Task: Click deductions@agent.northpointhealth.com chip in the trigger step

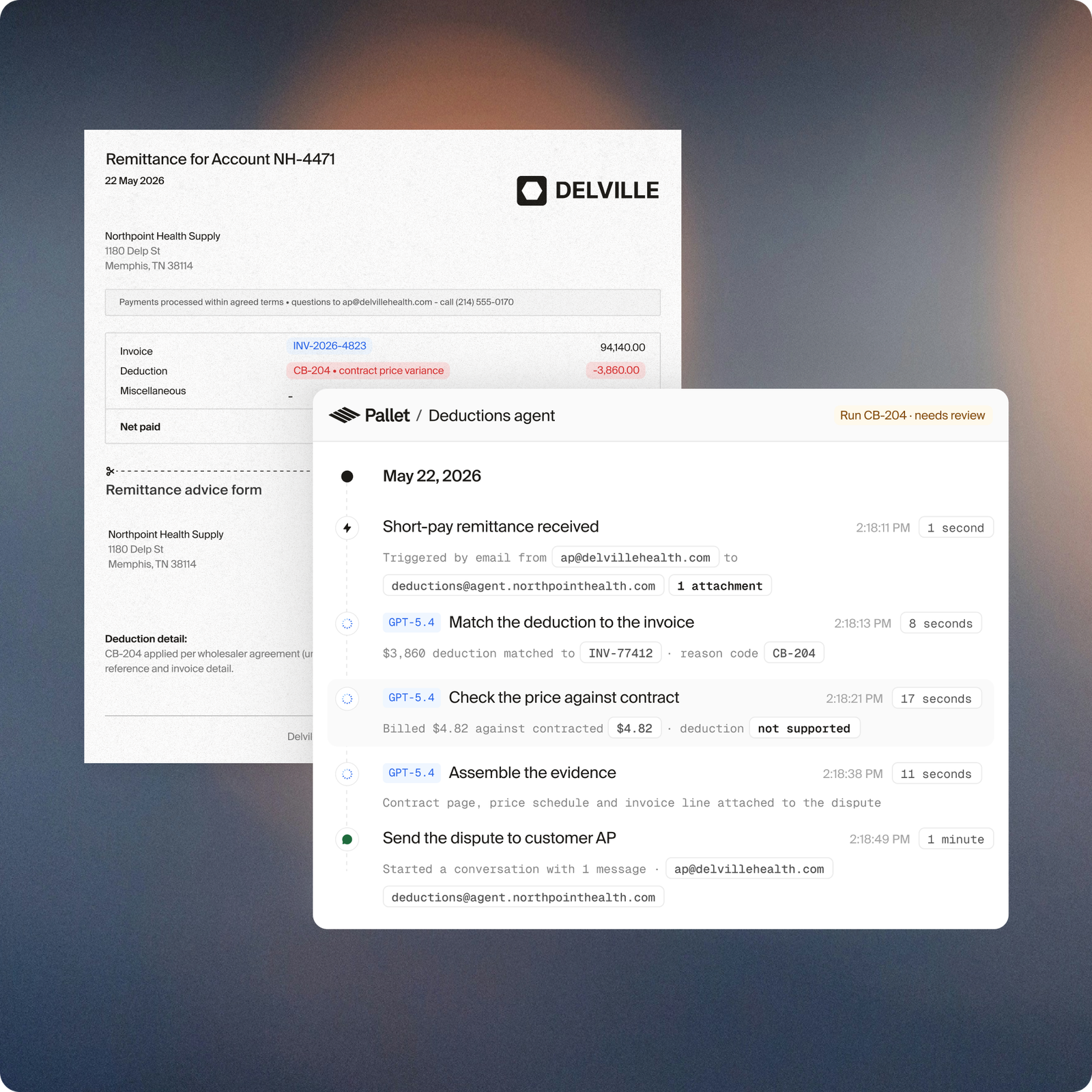Action: pos(523,586)
